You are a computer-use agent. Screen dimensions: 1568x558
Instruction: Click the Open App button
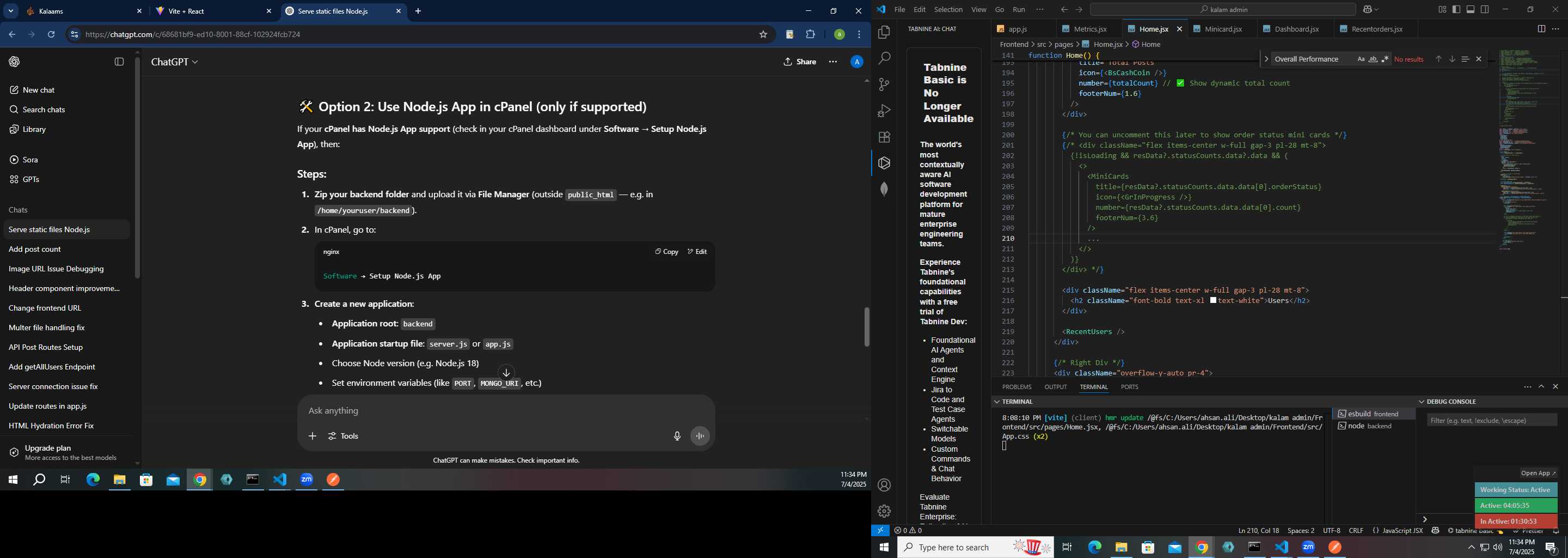[x=1538, y=474]
